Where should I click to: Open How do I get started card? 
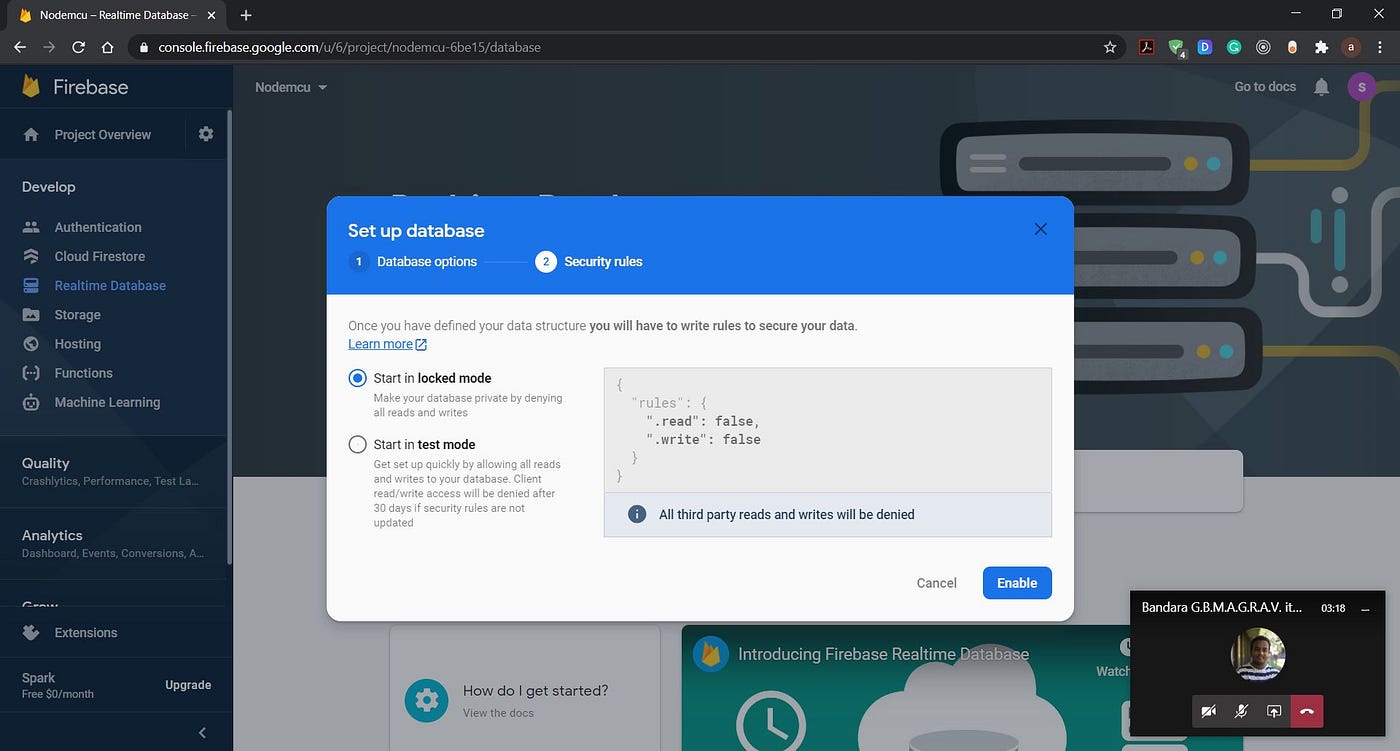(x=524, y=688)
